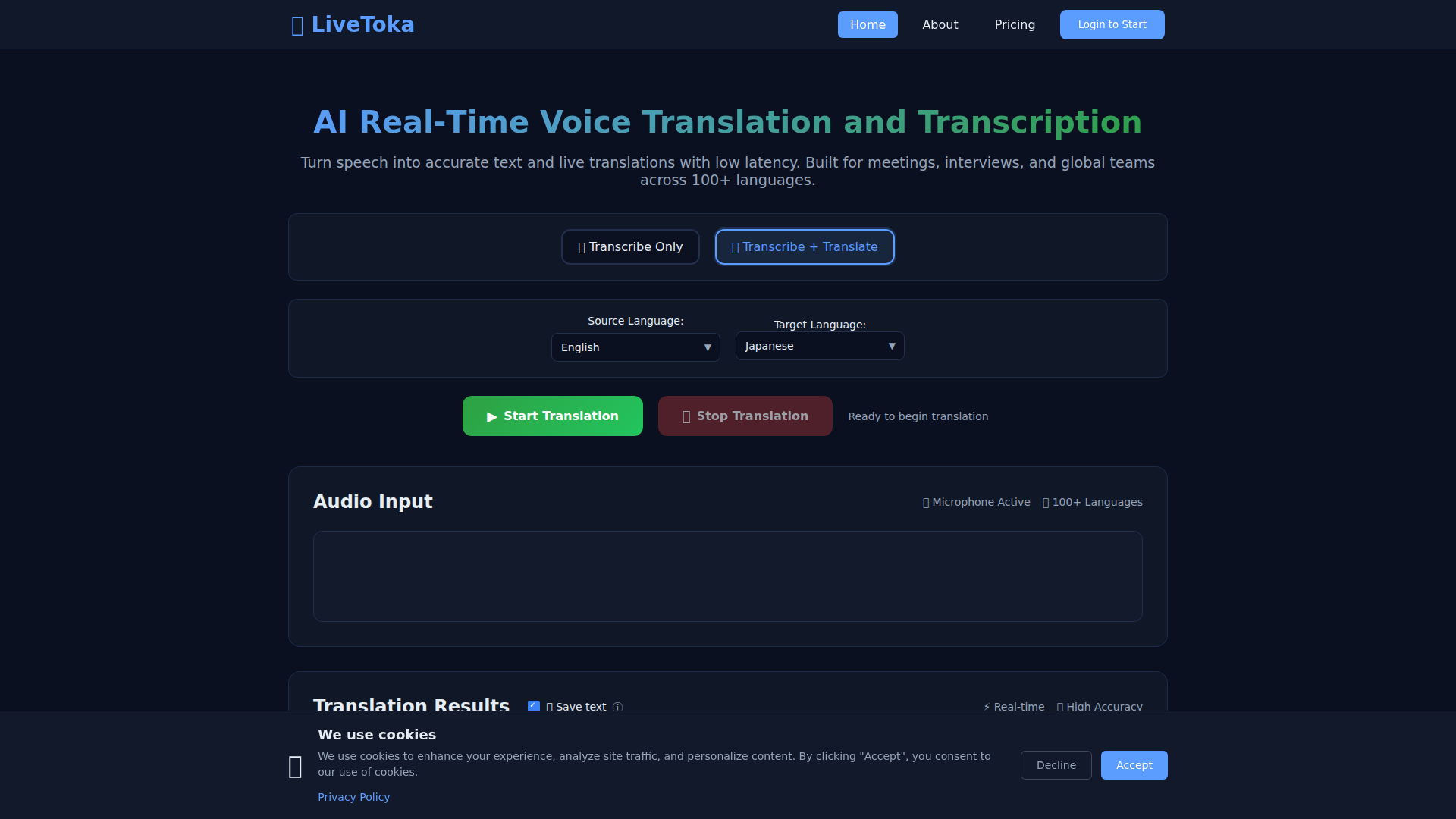1456x819 pixels.
Task: Click the cookie icon in the banner
Action: tap(295, 767)
